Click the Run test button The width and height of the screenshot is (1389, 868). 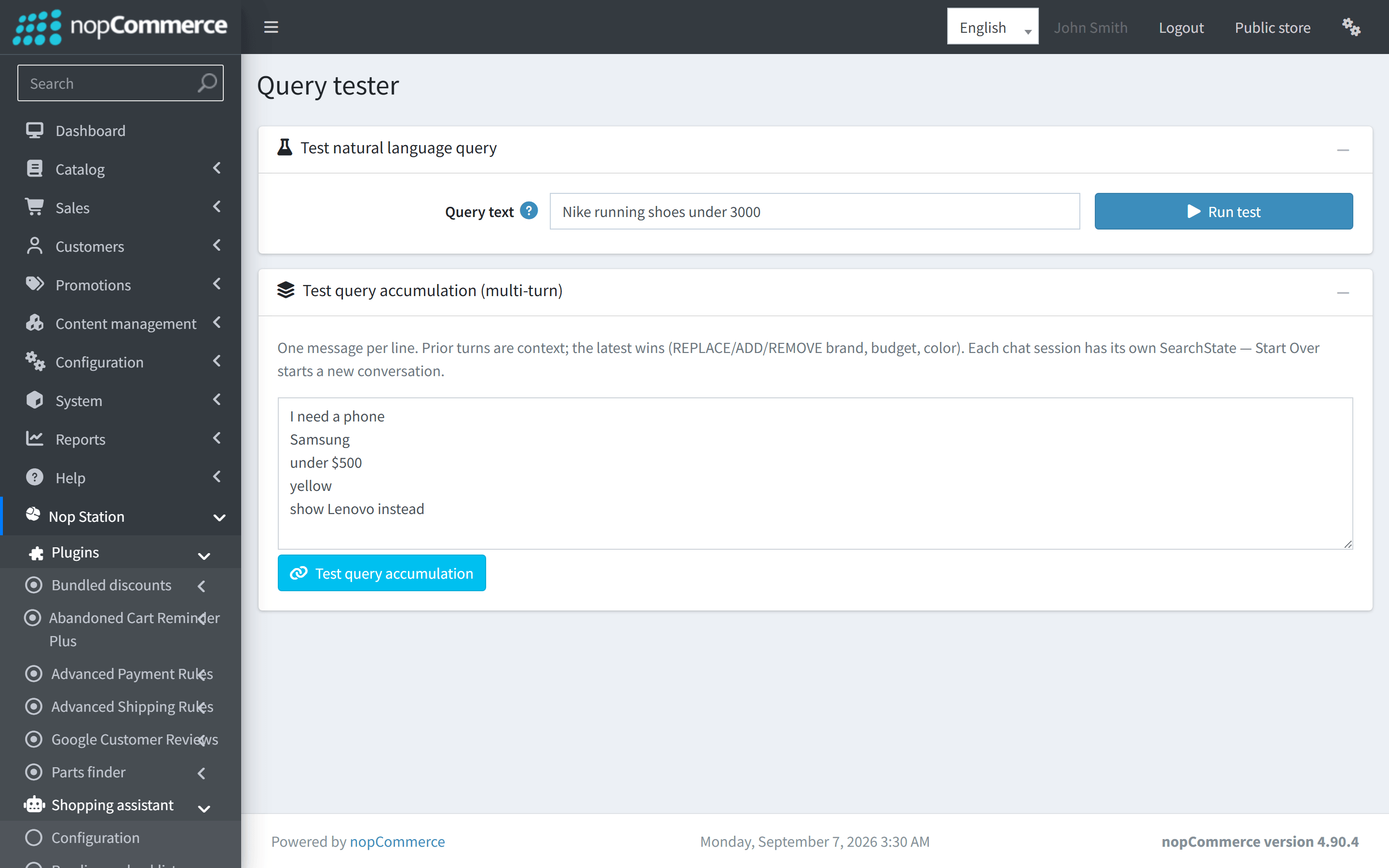[1223, 211]
